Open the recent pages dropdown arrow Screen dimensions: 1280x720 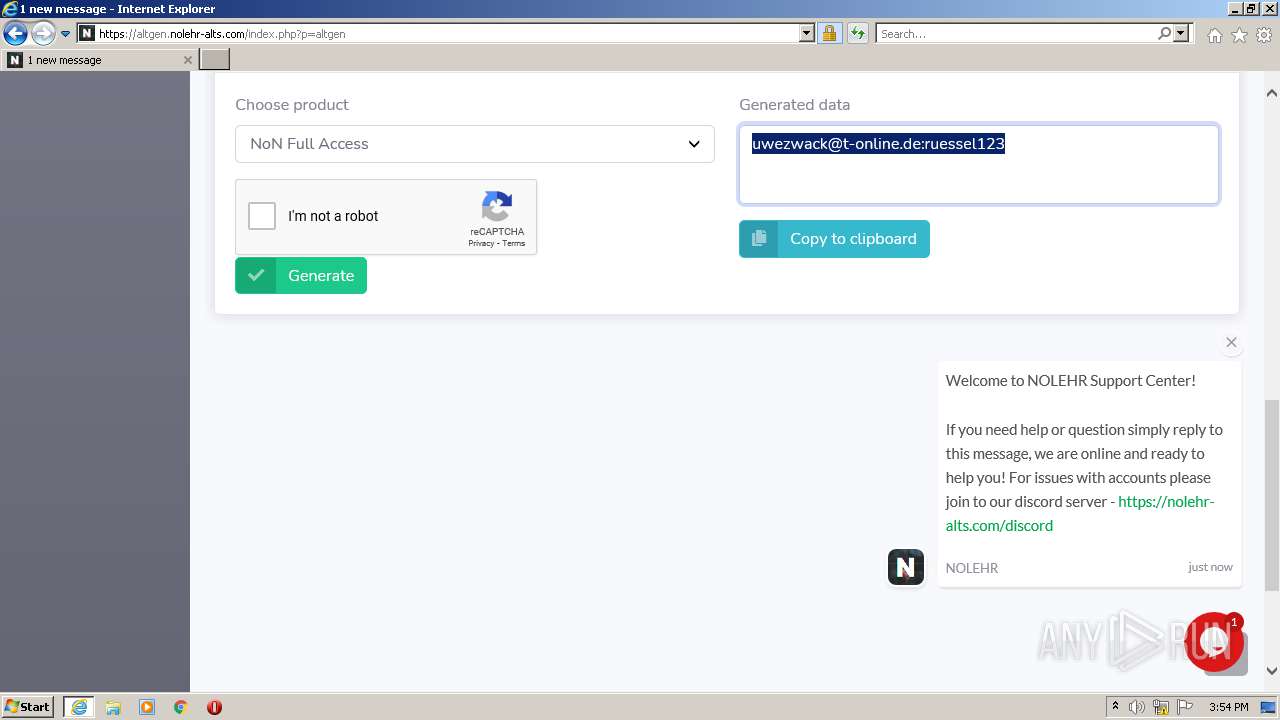point(65,34)
